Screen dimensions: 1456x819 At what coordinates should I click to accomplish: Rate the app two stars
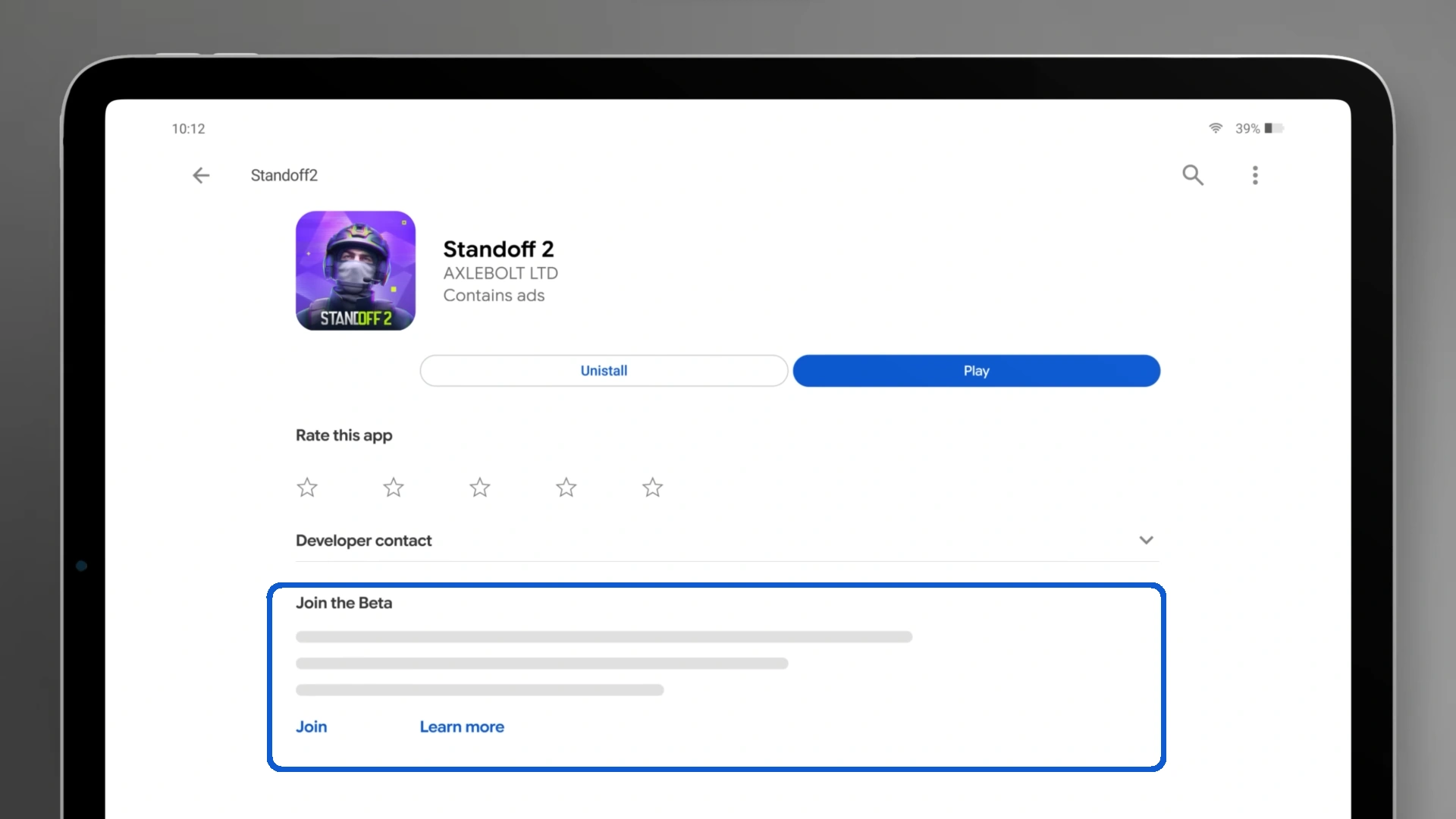coord(394,487)
